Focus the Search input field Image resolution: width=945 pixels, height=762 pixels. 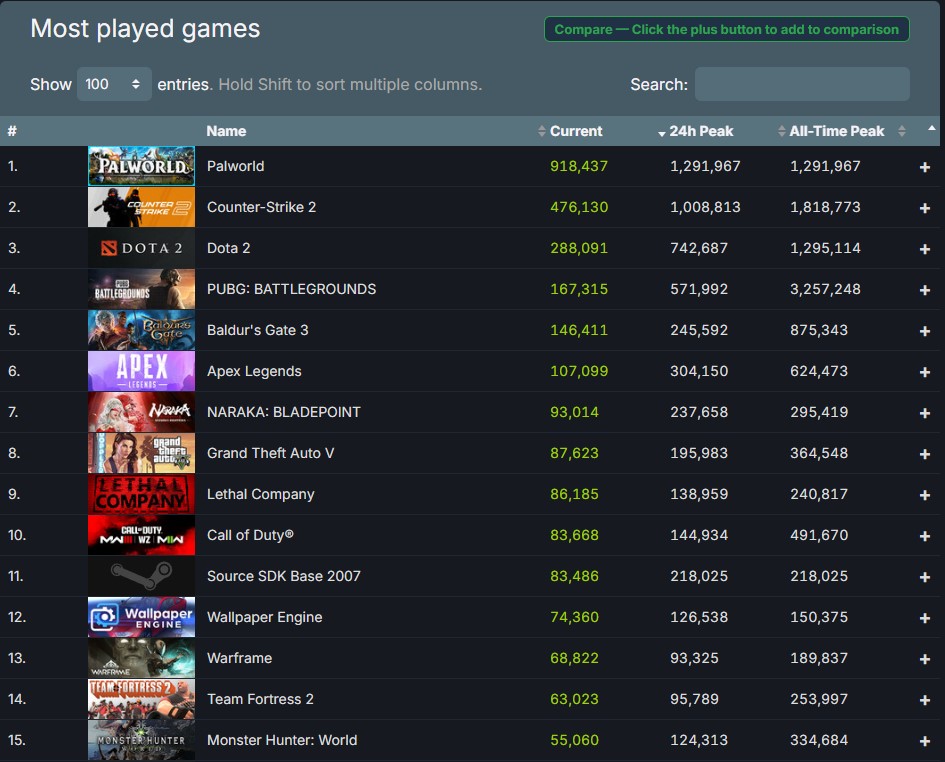(x=802, y=84)
